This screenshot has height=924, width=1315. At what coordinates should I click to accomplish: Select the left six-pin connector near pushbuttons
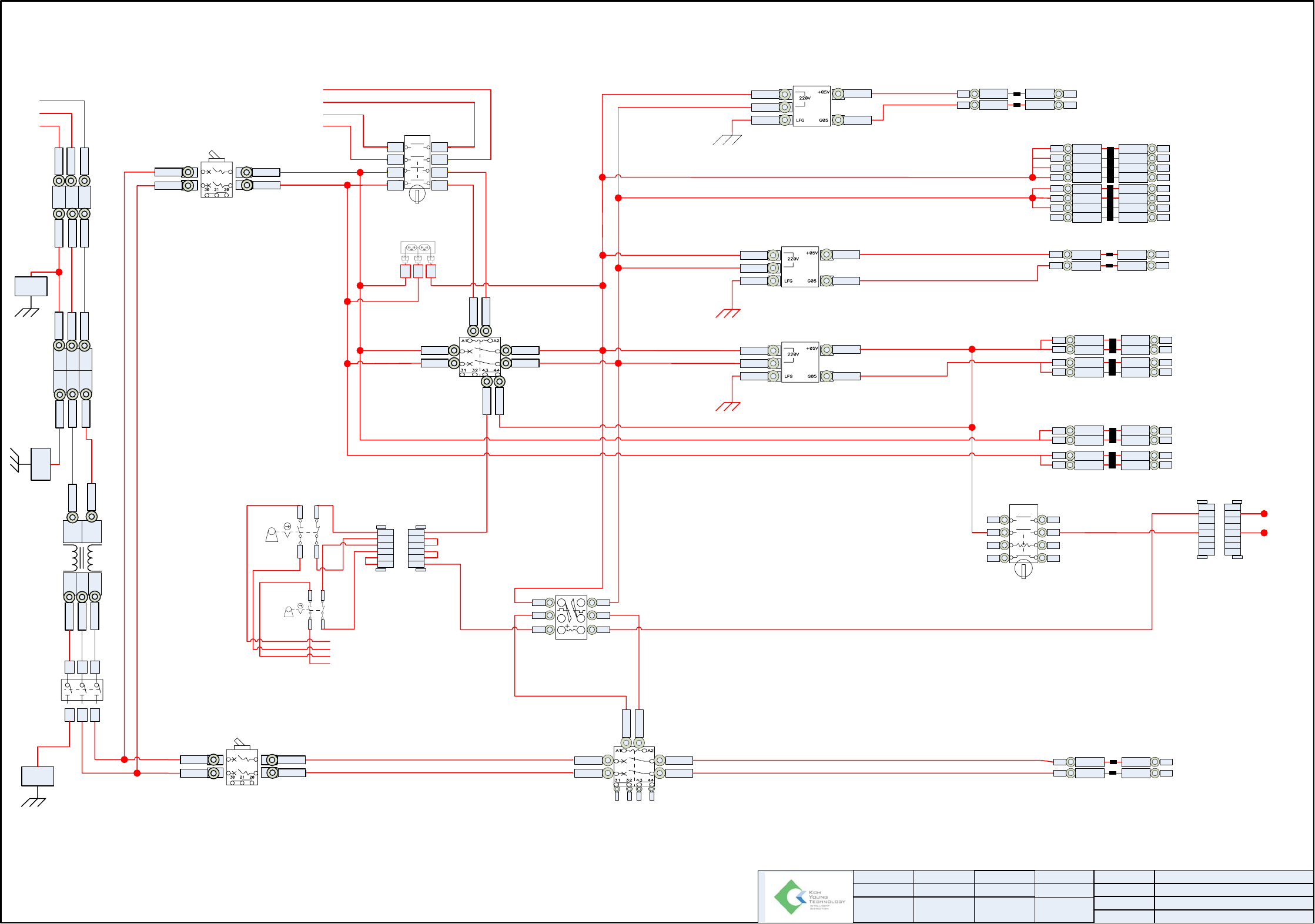point(385,548)
